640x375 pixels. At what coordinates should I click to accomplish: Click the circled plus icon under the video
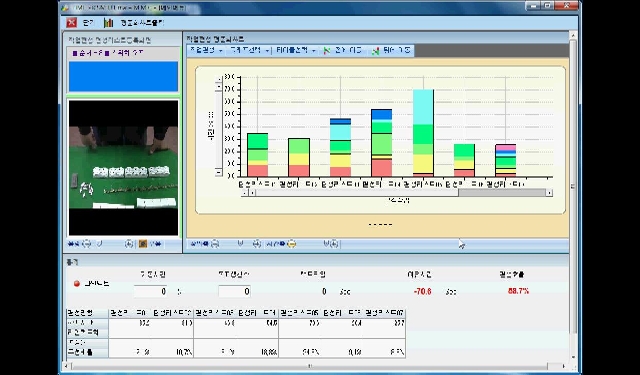[129, 244]
